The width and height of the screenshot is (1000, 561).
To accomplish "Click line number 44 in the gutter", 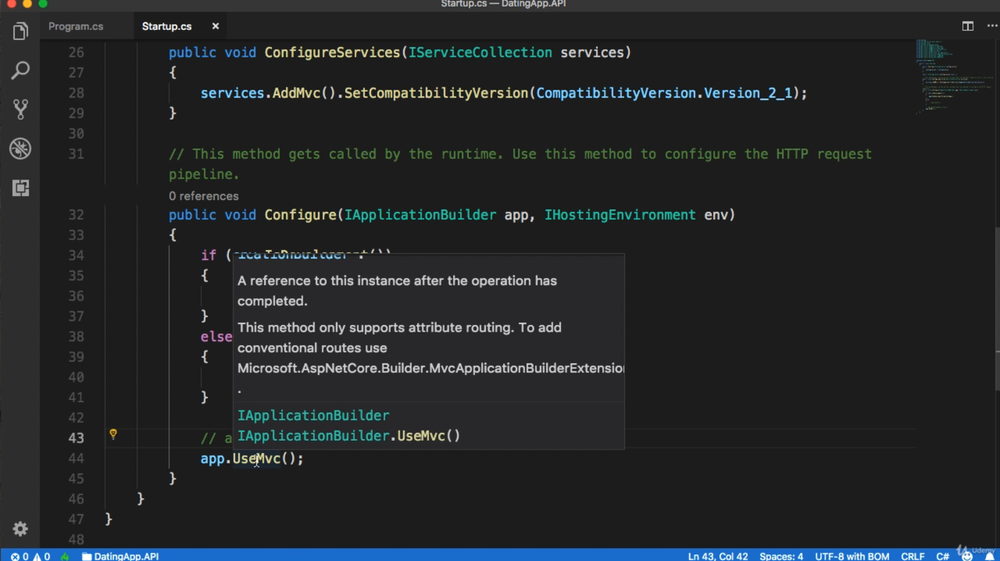I will [76, 458].
